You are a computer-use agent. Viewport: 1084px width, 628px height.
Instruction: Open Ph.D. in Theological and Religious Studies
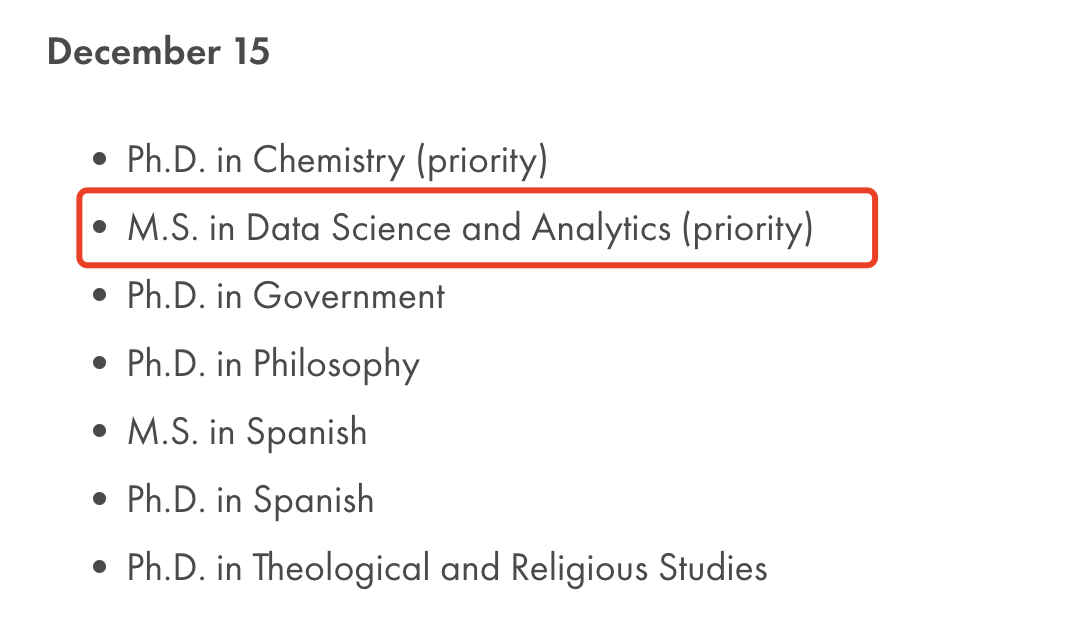coord(447,569)
